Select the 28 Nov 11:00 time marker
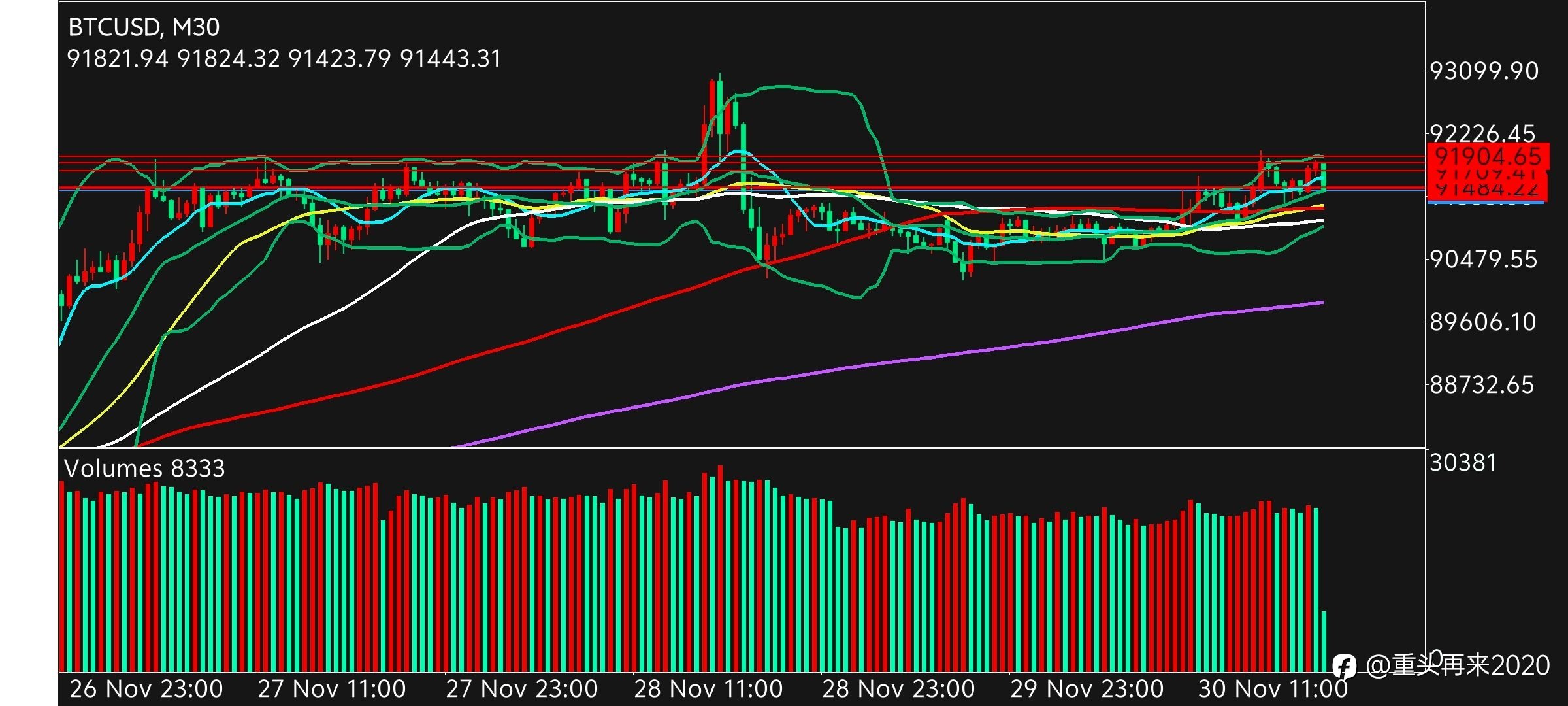The image size is (1568, 706). click(708, 688)
